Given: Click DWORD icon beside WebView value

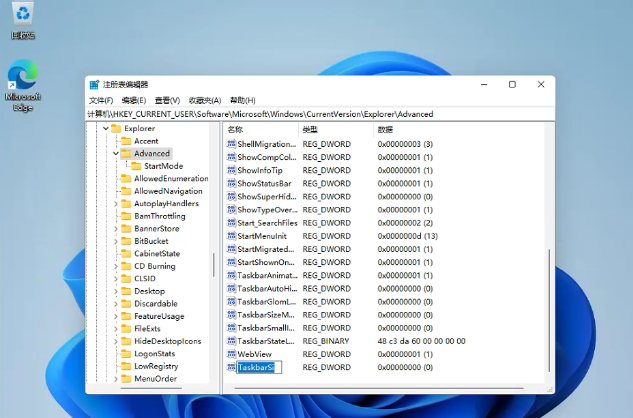Looking at the screenshot, I should tap(231, 354).
